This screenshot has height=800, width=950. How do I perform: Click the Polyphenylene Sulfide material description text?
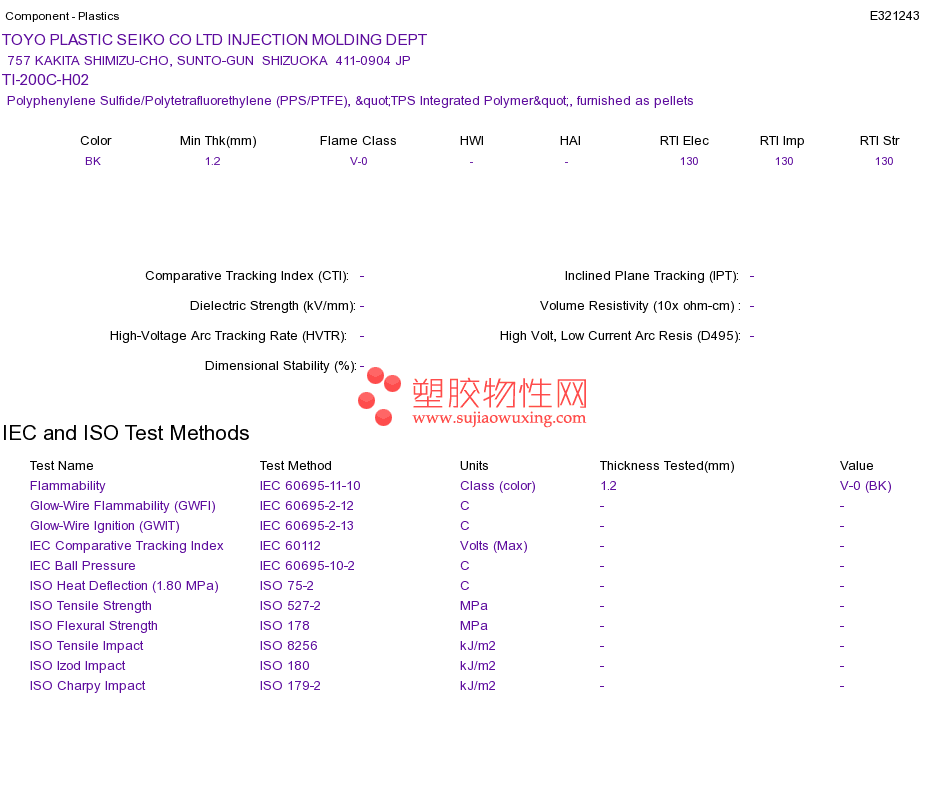[x=350, y=101]
